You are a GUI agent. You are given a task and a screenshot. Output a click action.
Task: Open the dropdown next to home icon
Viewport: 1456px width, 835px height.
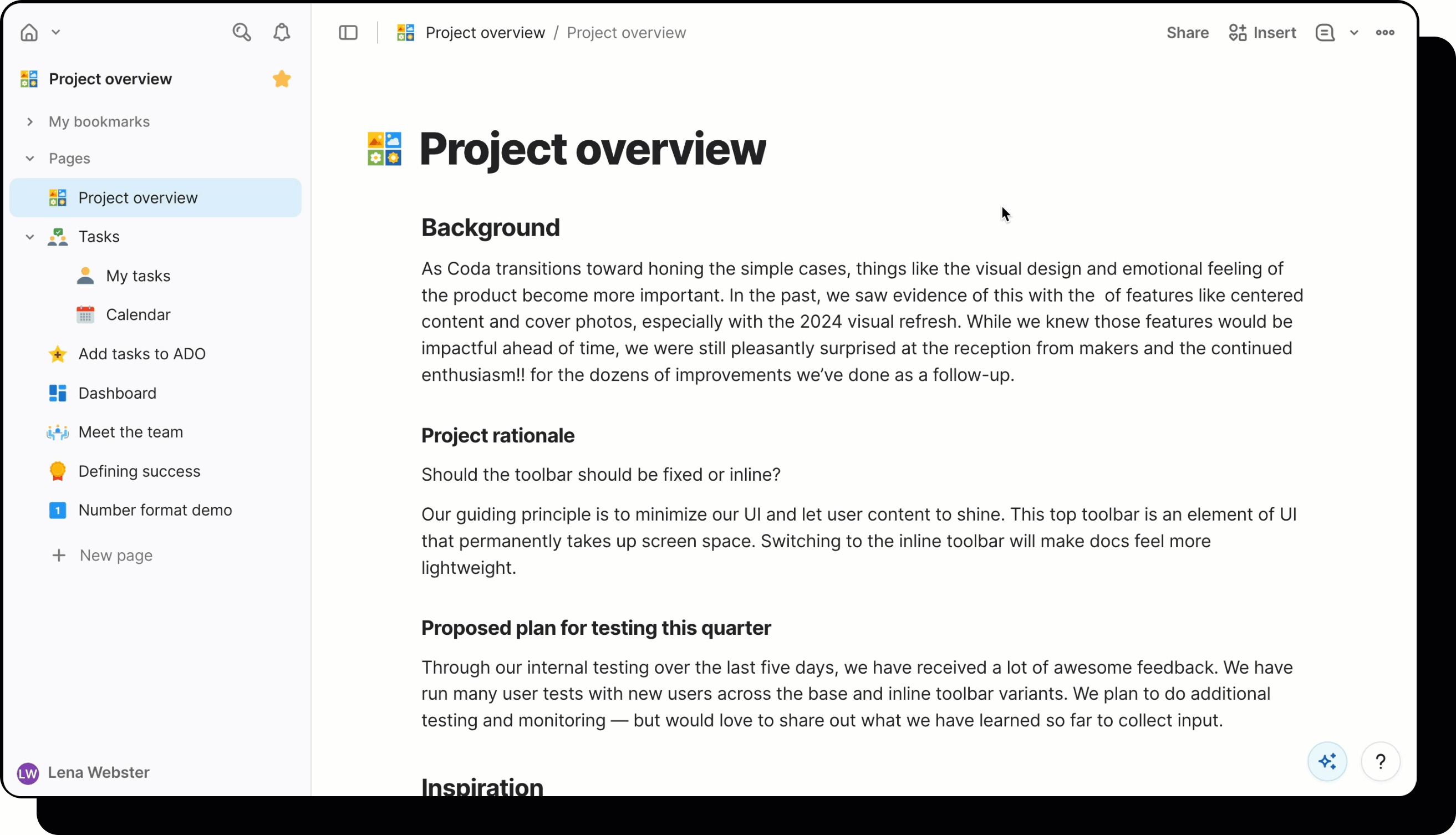click(55, 32)
